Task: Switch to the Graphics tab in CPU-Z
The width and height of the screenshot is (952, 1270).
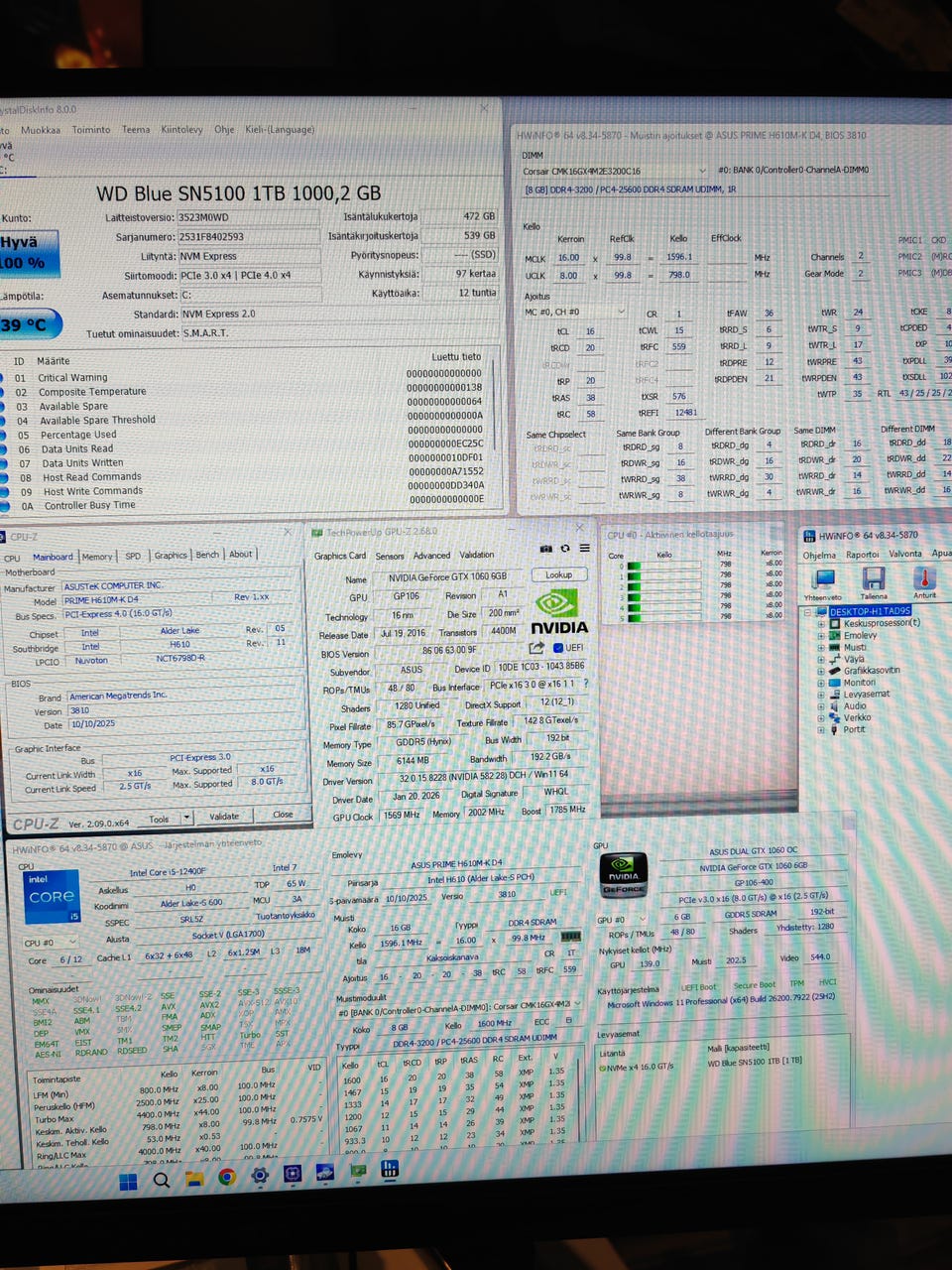Action: 171,556
